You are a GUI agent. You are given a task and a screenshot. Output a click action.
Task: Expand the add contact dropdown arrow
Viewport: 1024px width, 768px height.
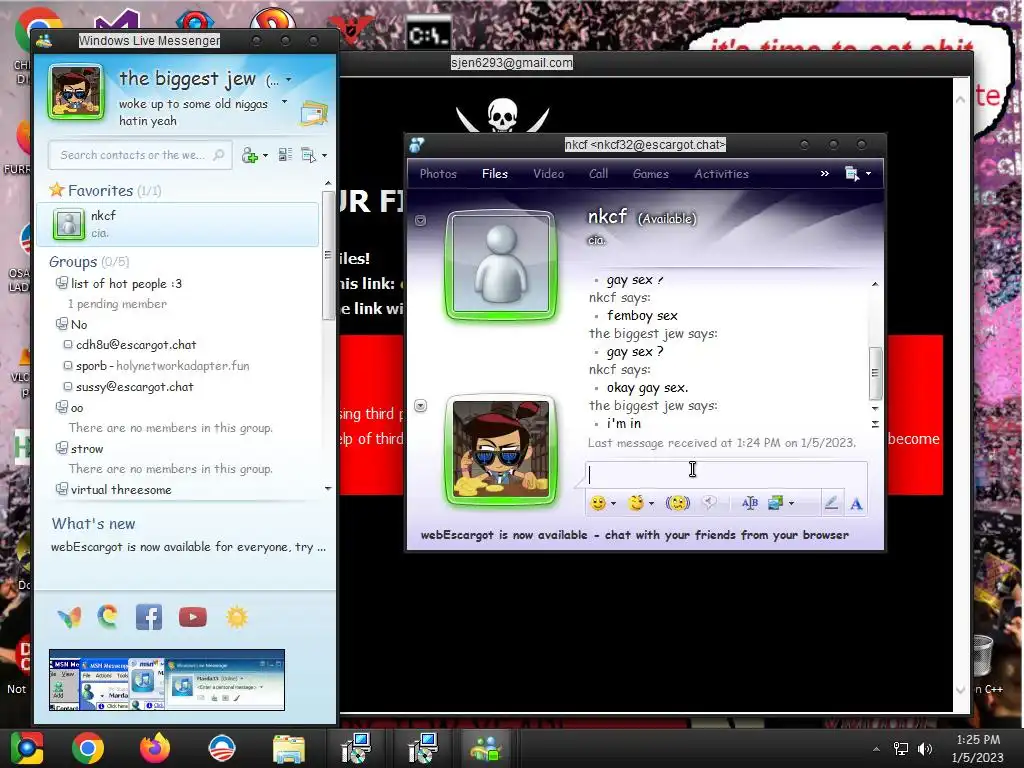click(265, 155)
